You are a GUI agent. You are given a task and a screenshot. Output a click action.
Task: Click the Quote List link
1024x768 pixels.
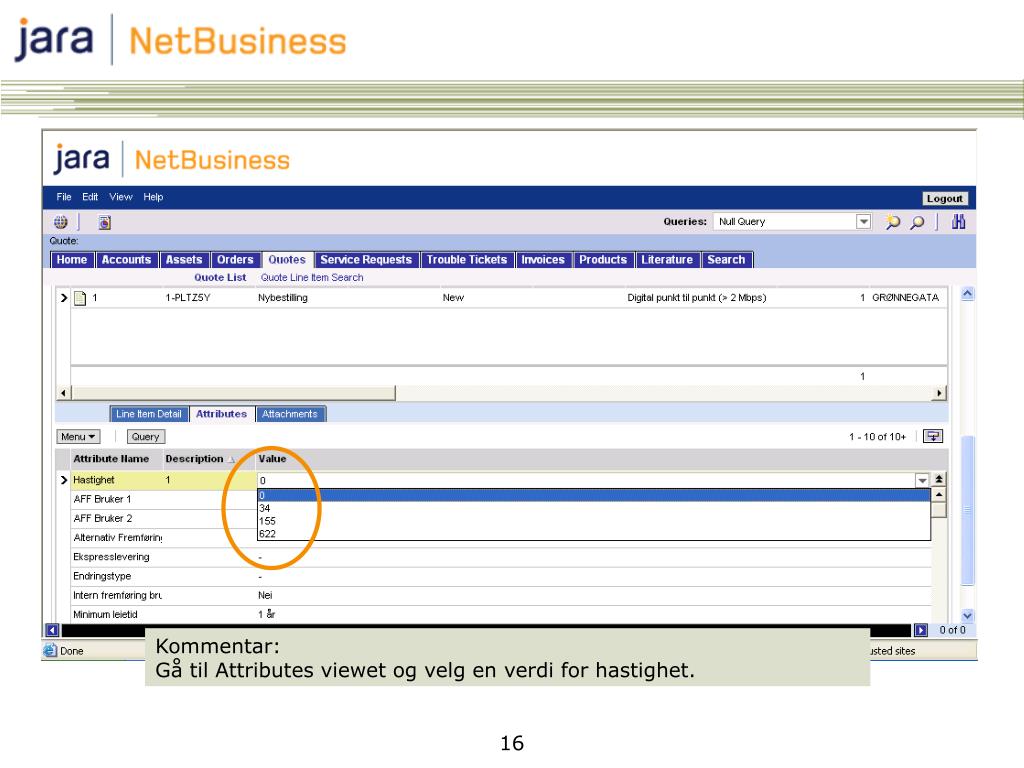pyautogui.click(x=220, y=278)
